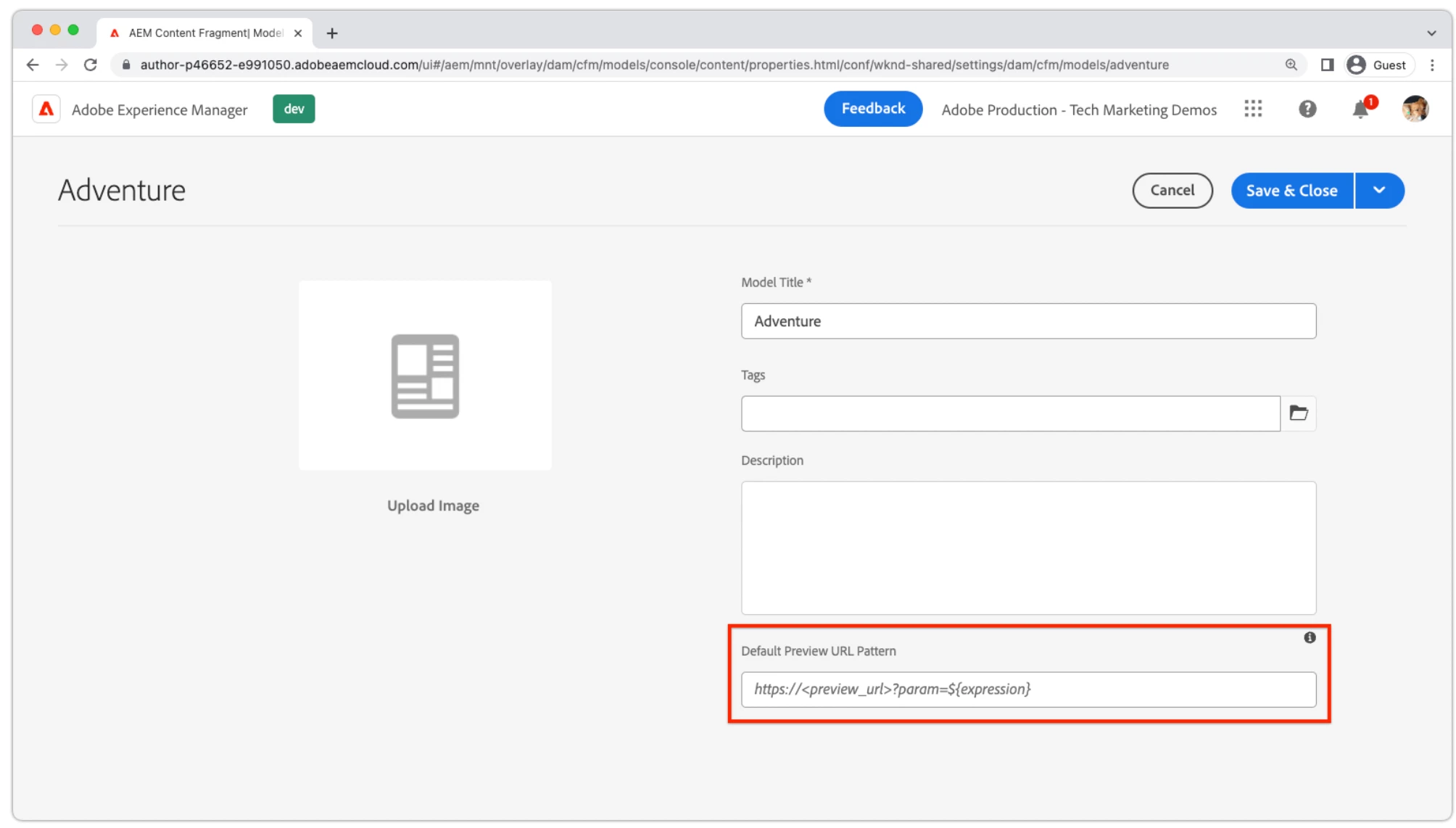Viewport: 1456px width, 828px height.
Task: Click the Adobe logo icon in header
Action: click(x=46, y=109)
